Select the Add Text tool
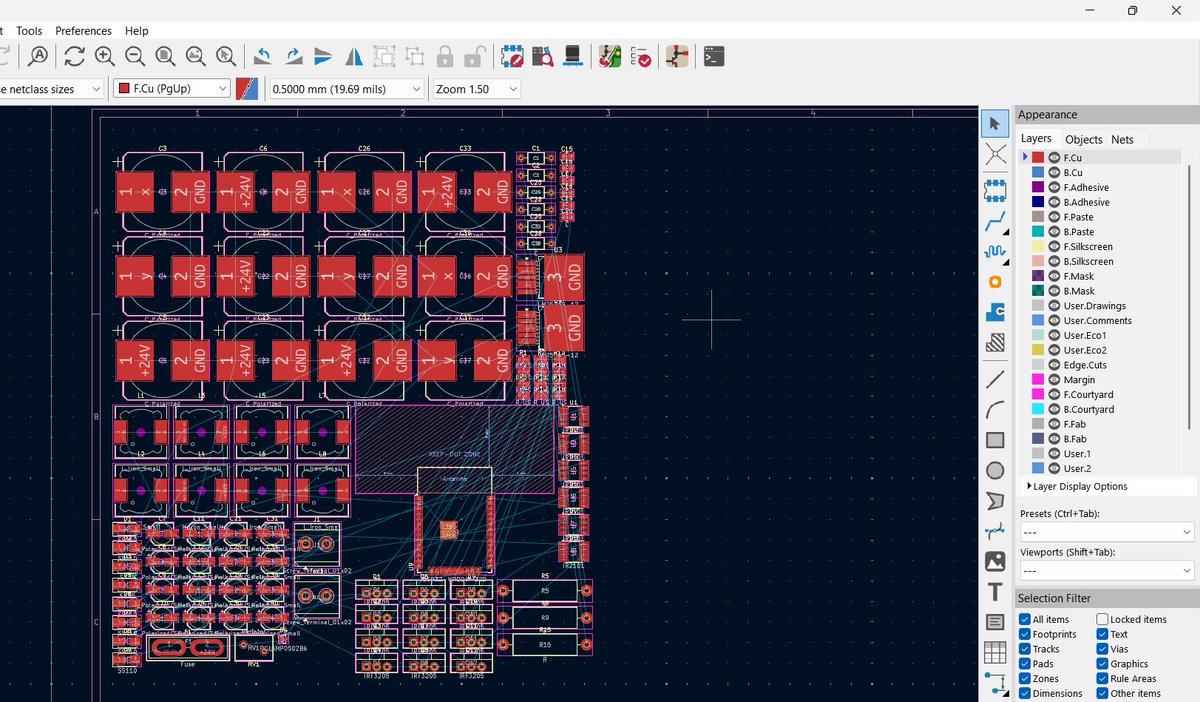 point(995,591)
